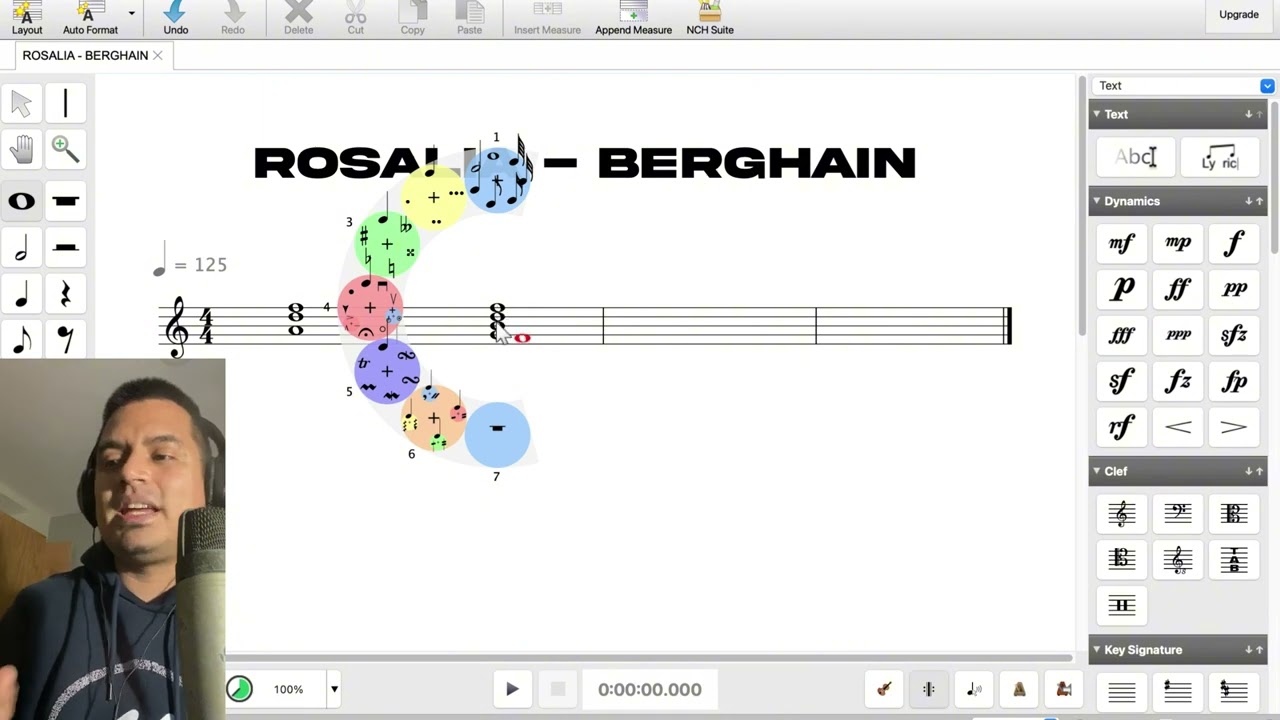Collapse the Clef panel section
The width and height of the screenshot is (1280, 720).
click(1096, 471)
